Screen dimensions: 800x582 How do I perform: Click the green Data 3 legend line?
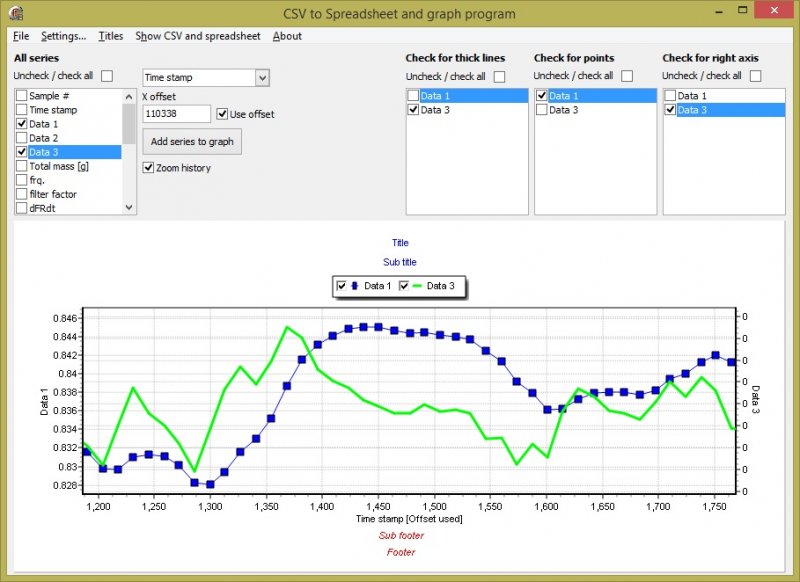click(417, 286)
